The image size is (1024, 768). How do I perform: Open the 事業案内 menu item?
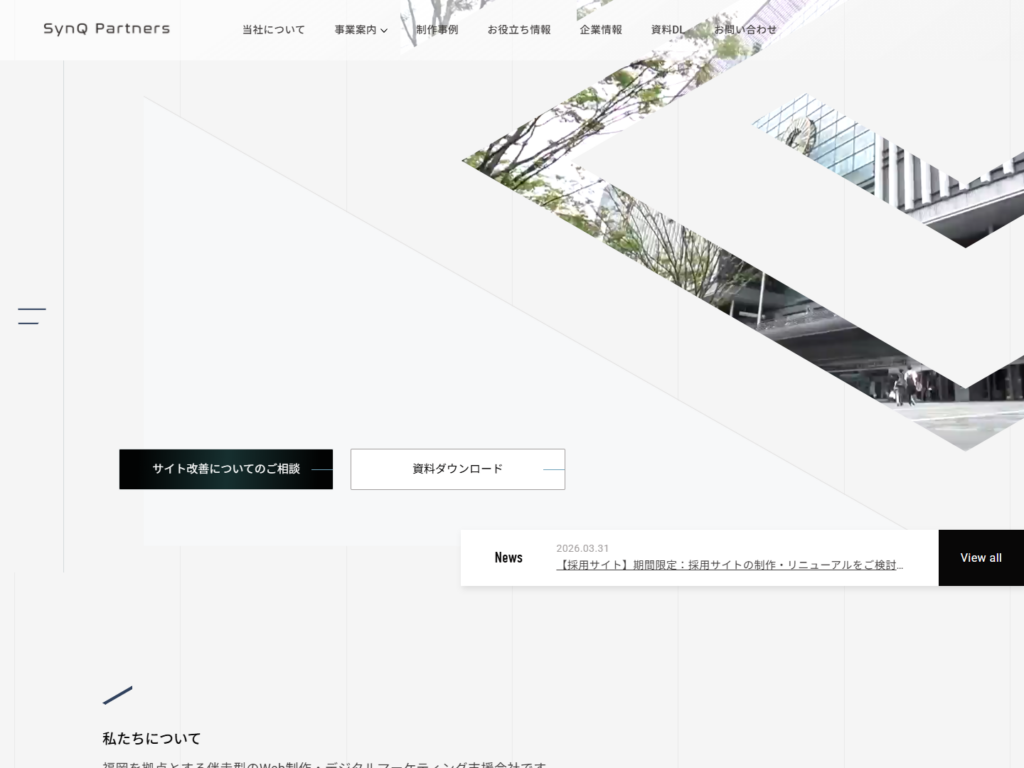click(355, 30)
